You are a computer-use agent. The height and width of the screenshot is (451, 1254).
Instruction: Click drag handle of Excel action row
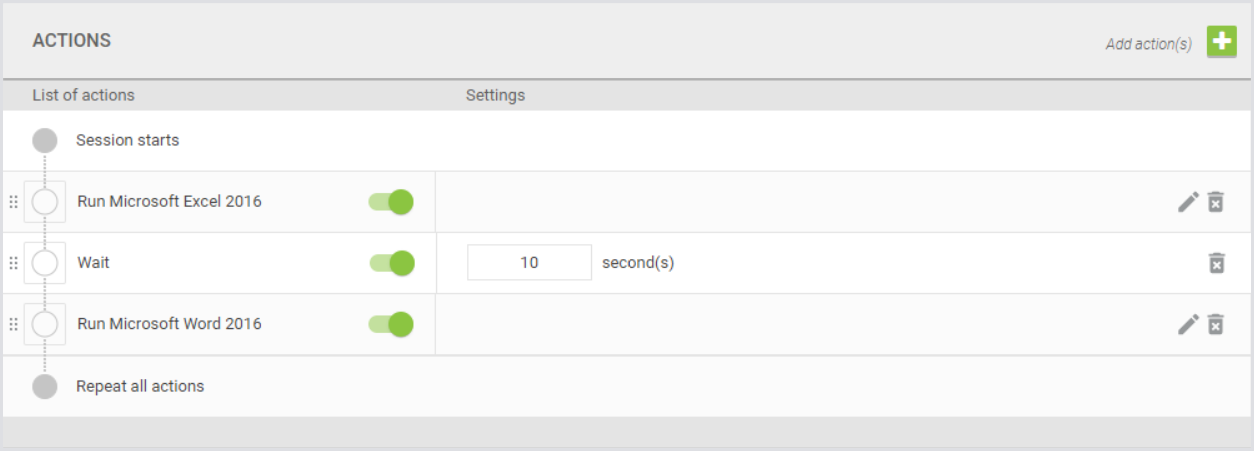pyautogui.click(x=13, y=202)
